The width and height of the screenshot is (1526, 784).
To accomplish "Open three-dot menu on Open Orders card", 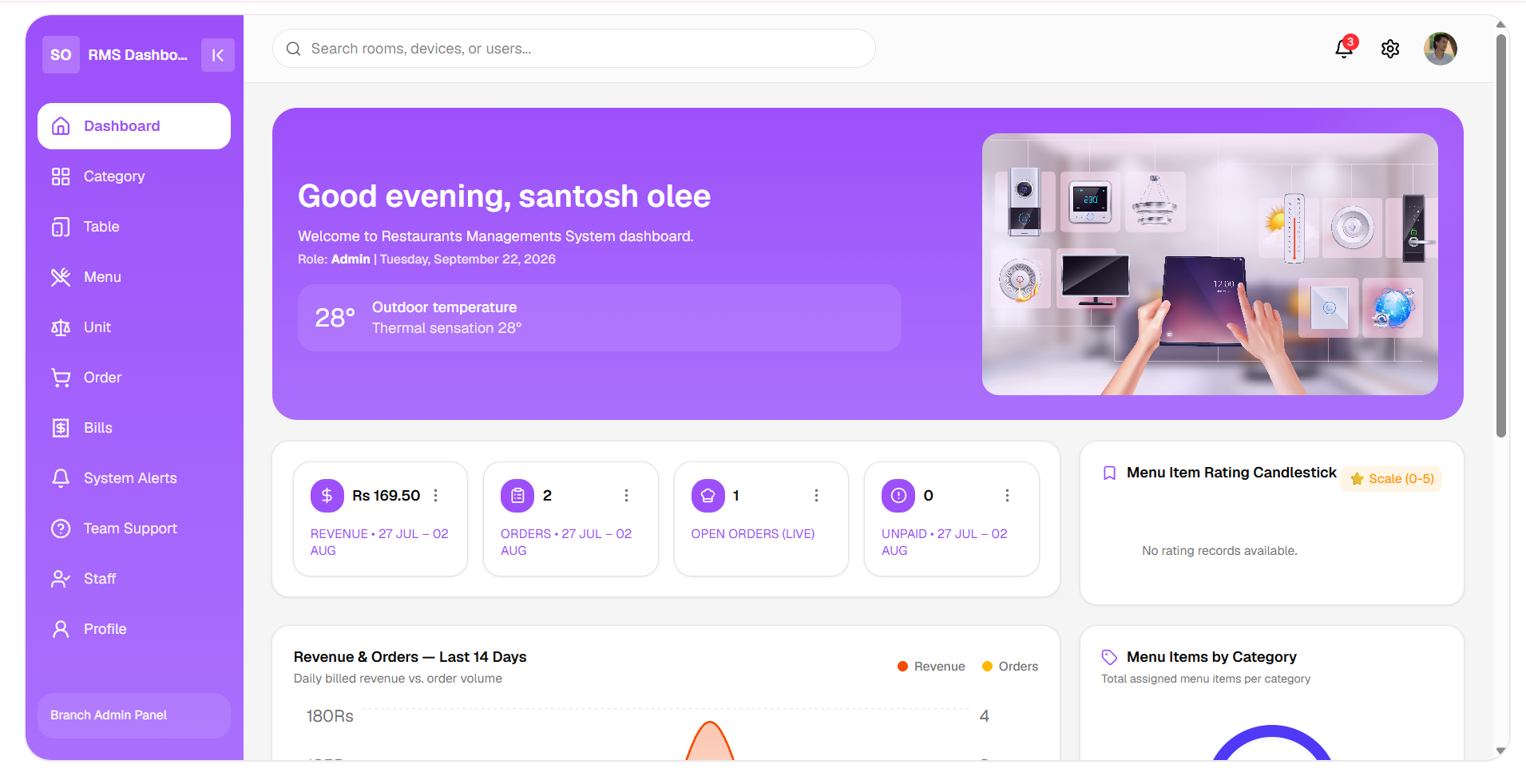I will point(816,496).
